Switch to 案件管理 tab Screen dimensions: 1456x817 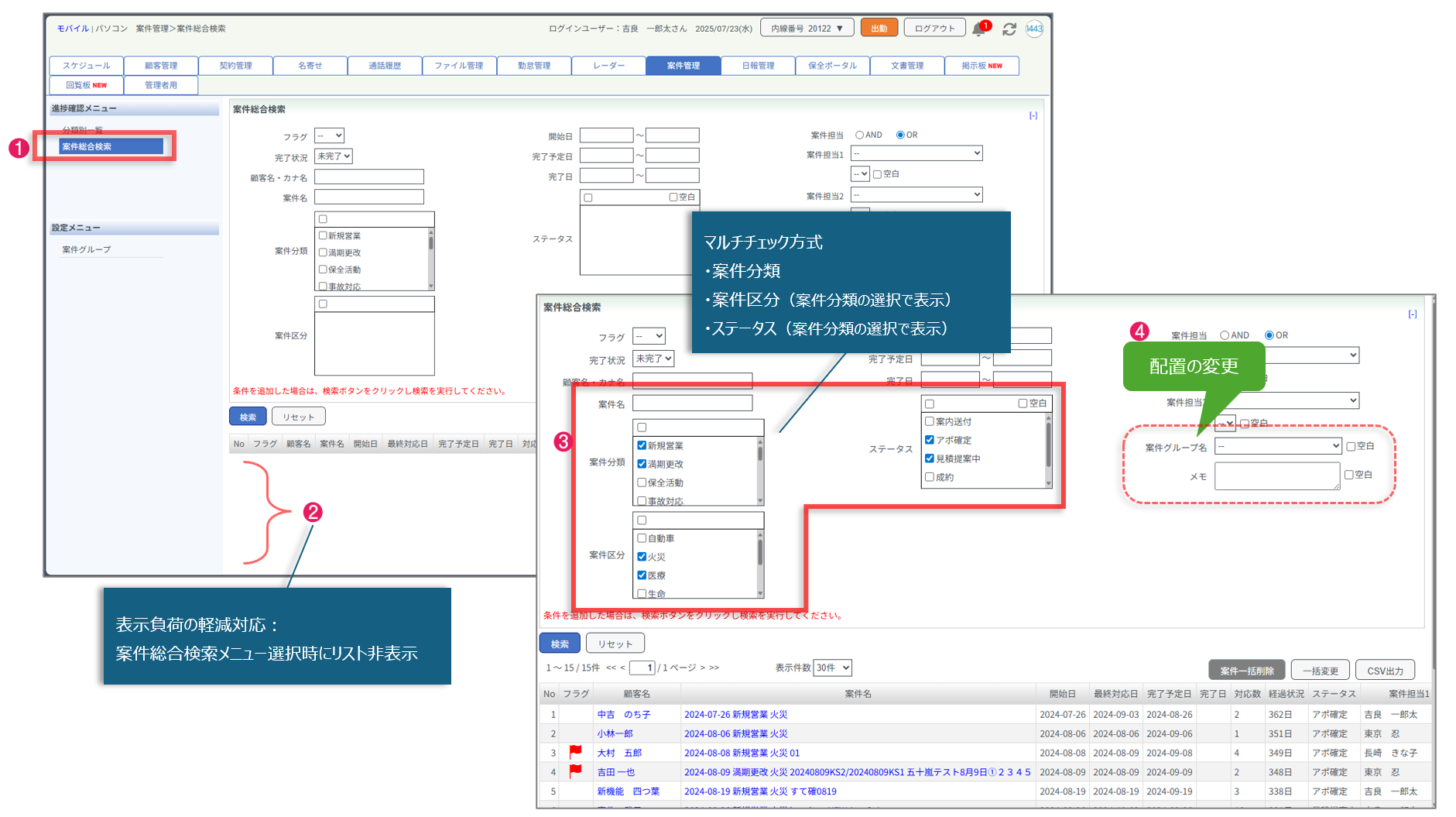tap(683, 66)
